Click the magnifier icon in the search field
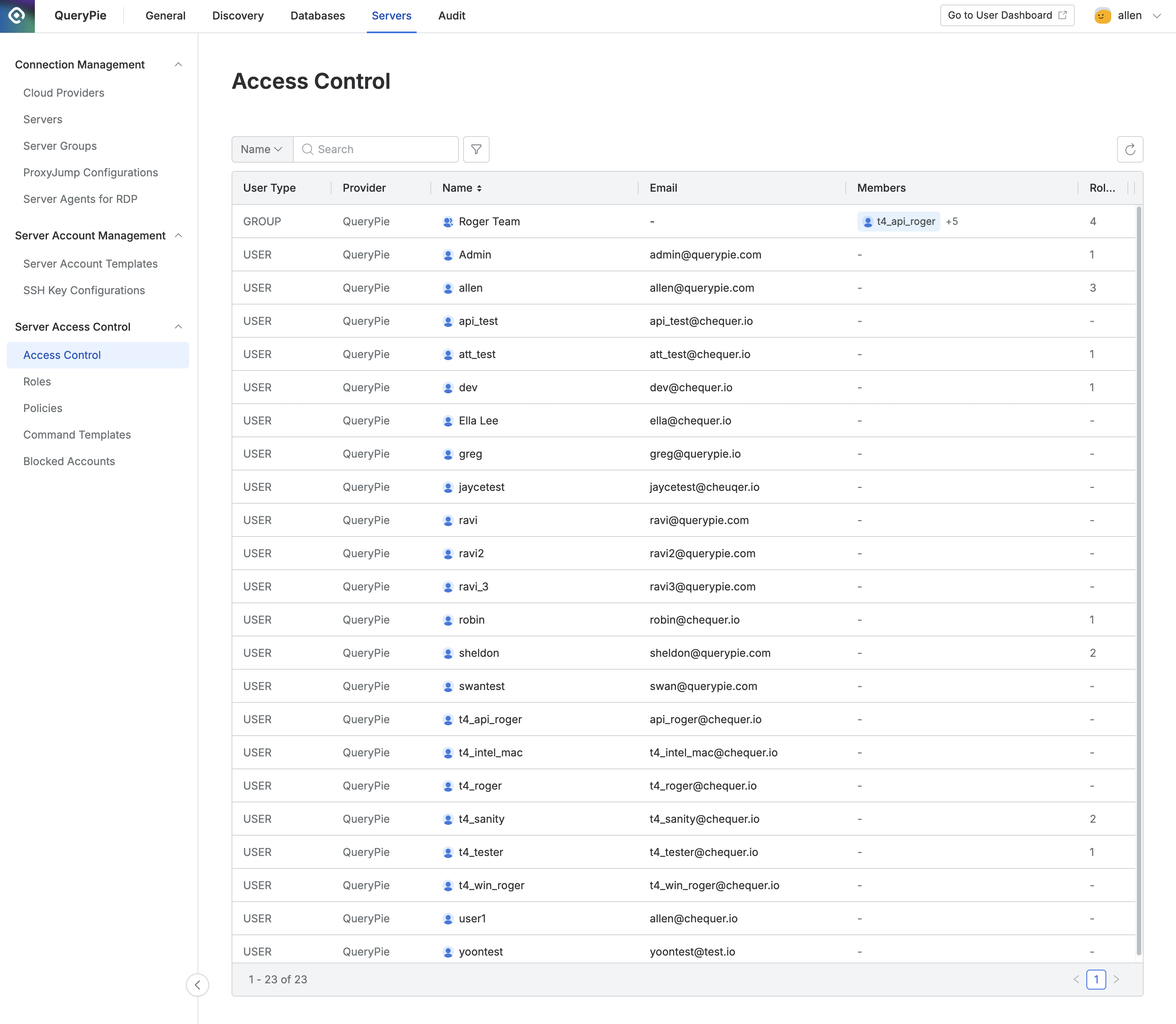 308,149
